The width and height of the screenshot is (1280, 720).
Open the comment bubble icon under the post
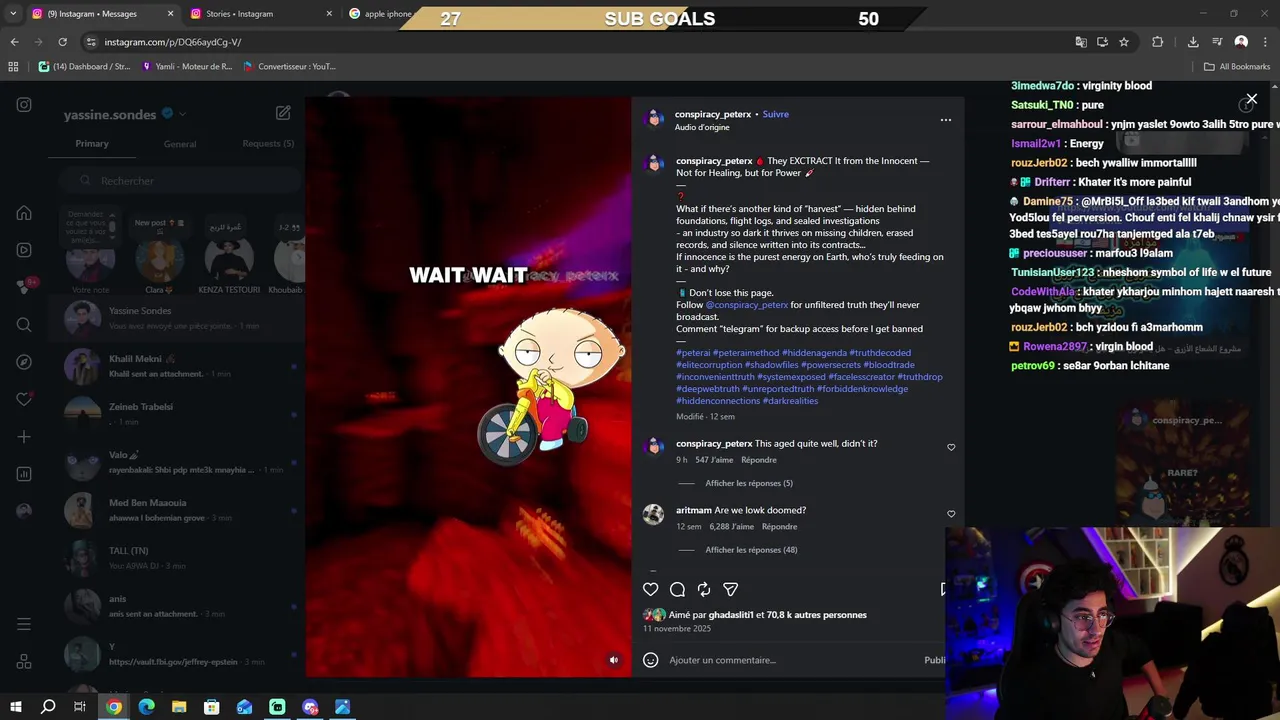coord(677,590)
